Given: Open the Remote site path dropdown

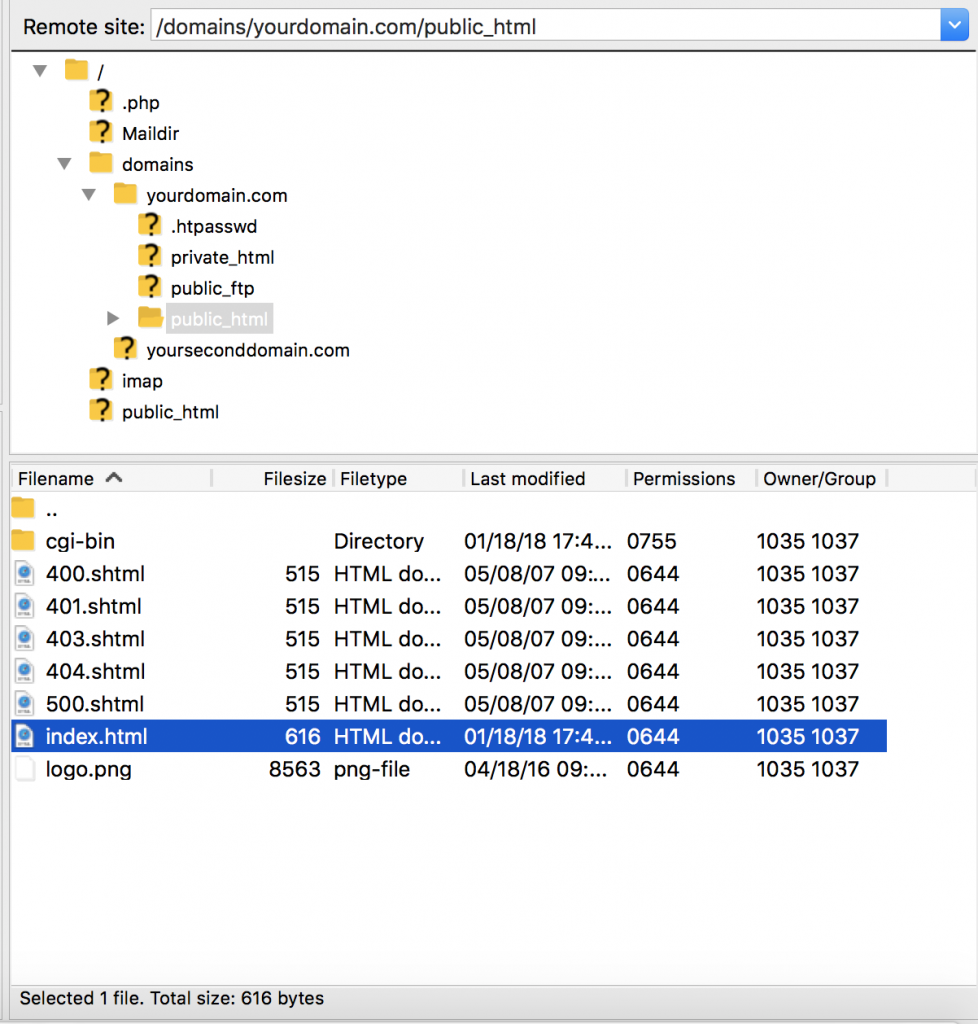Looking at the screenshot, I should [954, 25].
